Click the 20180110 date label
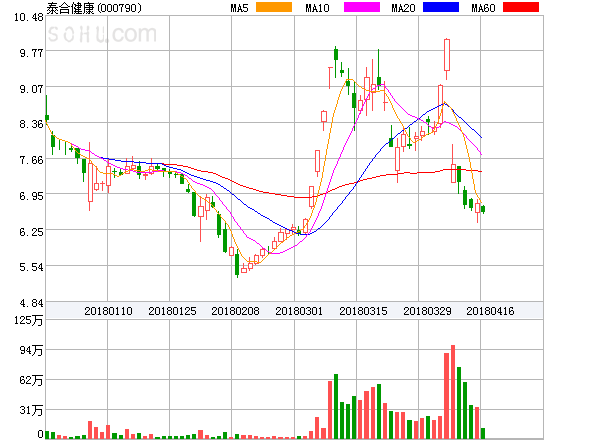The image size is (600, 440). click(x=108, y=311)
